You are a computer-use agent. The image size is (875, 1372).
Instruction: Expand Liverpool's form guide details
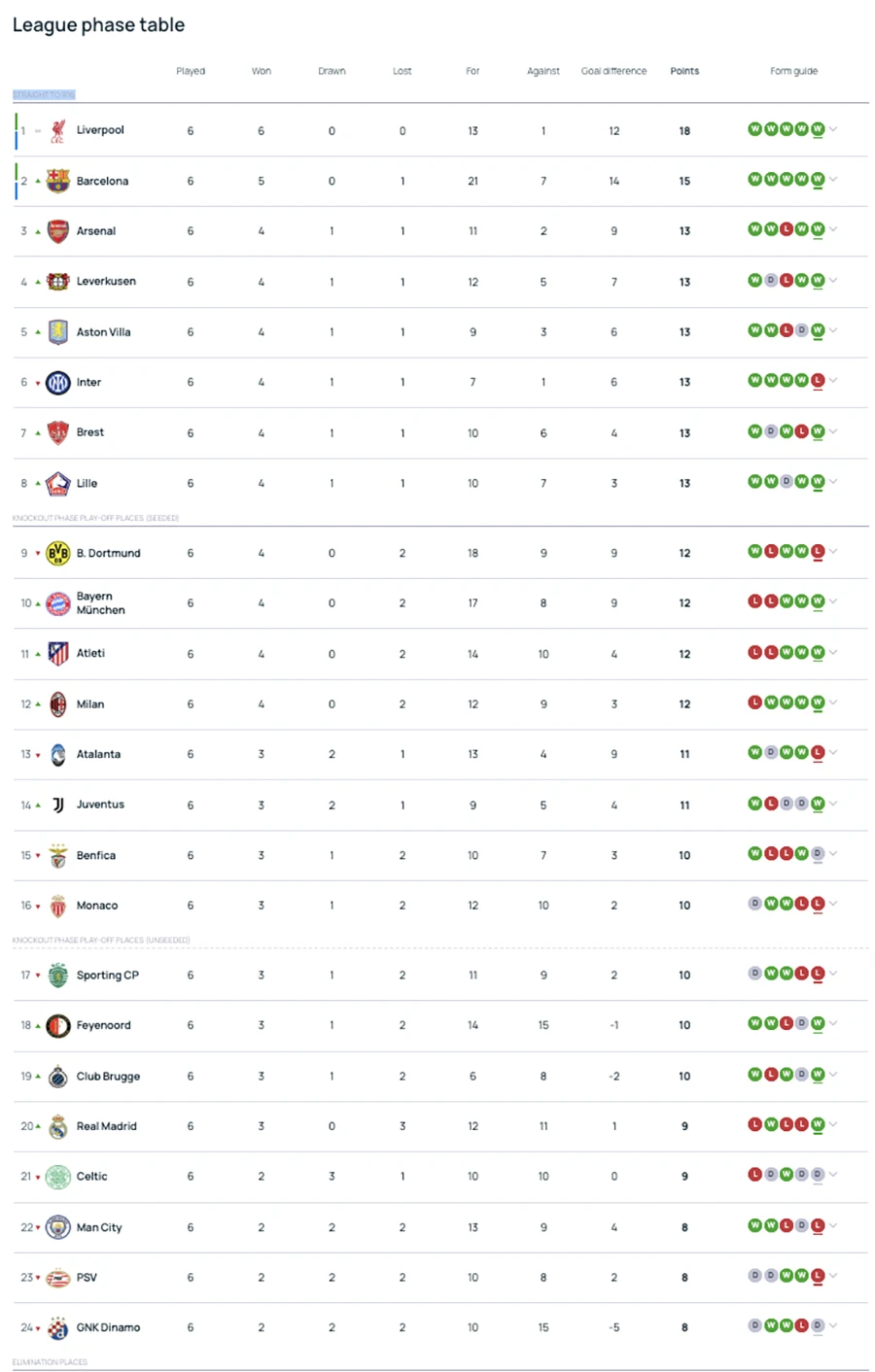tap(833, 128)
